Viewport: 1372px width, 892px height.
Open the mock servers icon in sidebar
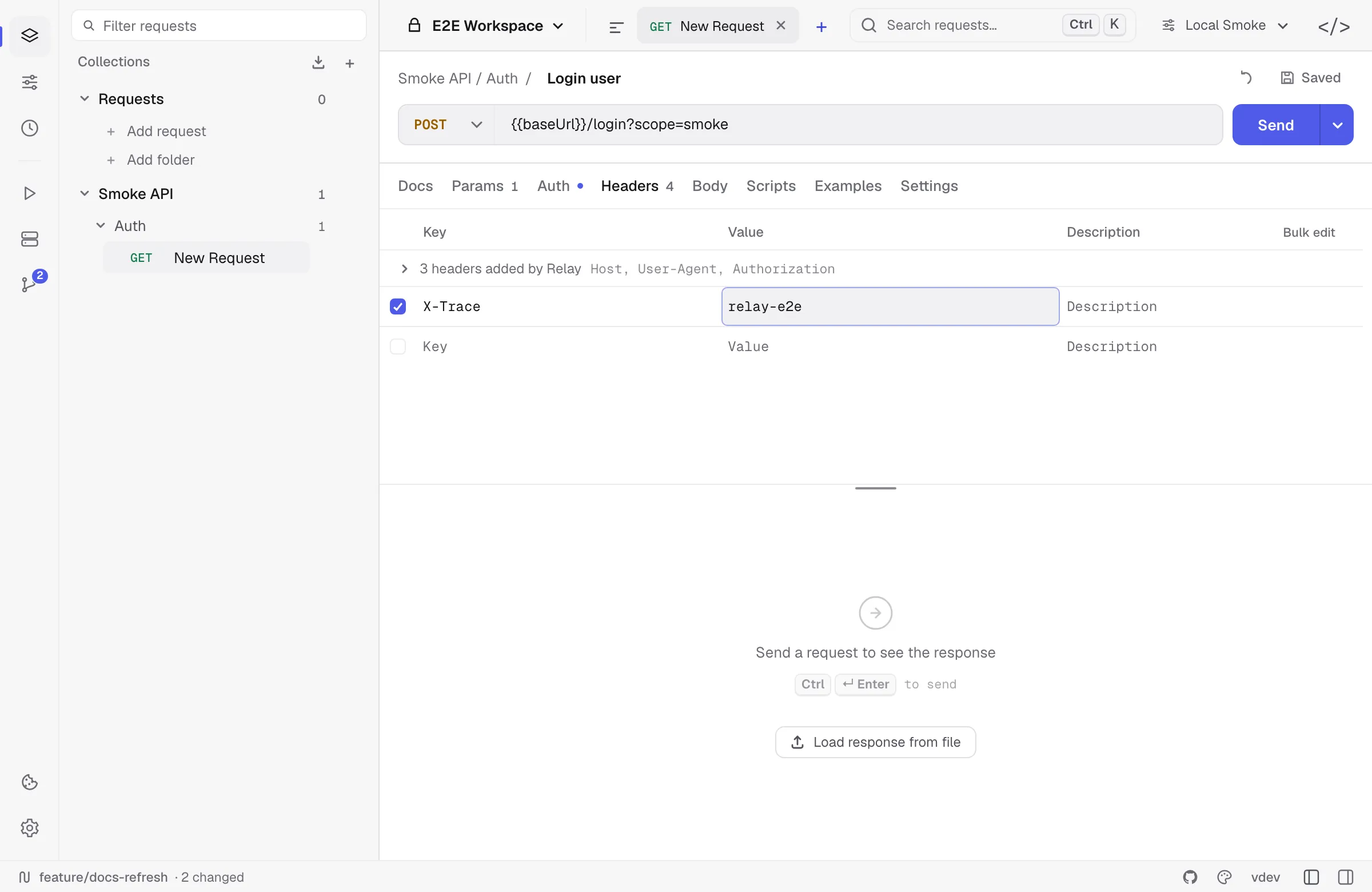(x=29, y=239)
